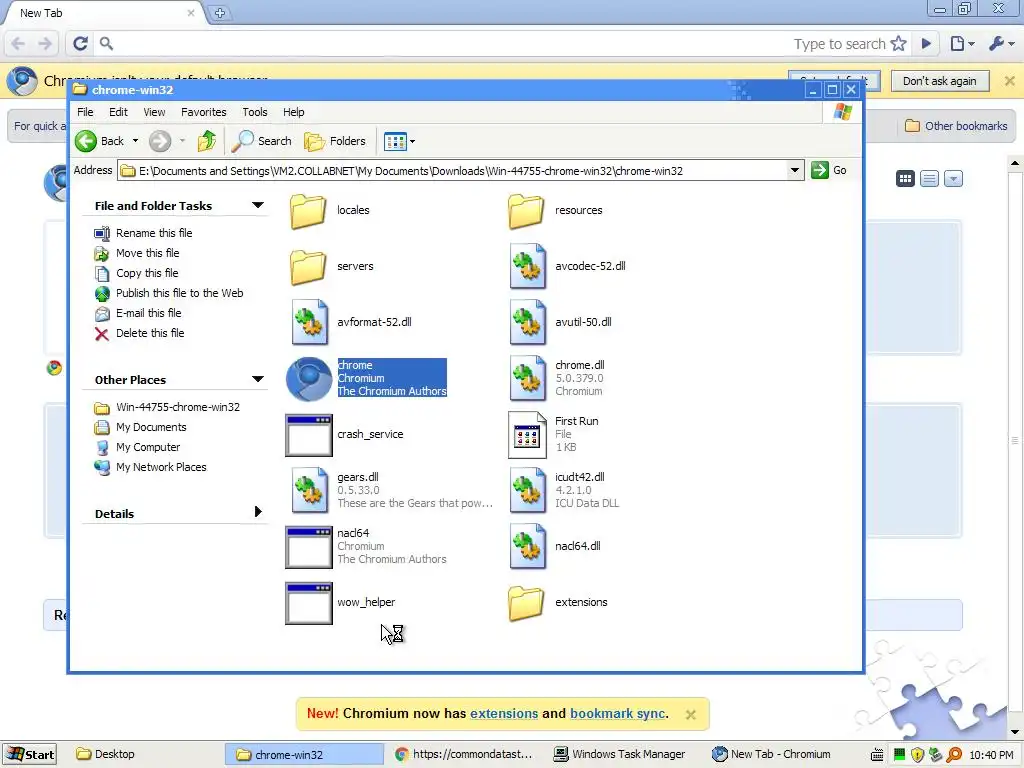
Task: Click Publish this file to the Web
Action: (x=180, y=293)
